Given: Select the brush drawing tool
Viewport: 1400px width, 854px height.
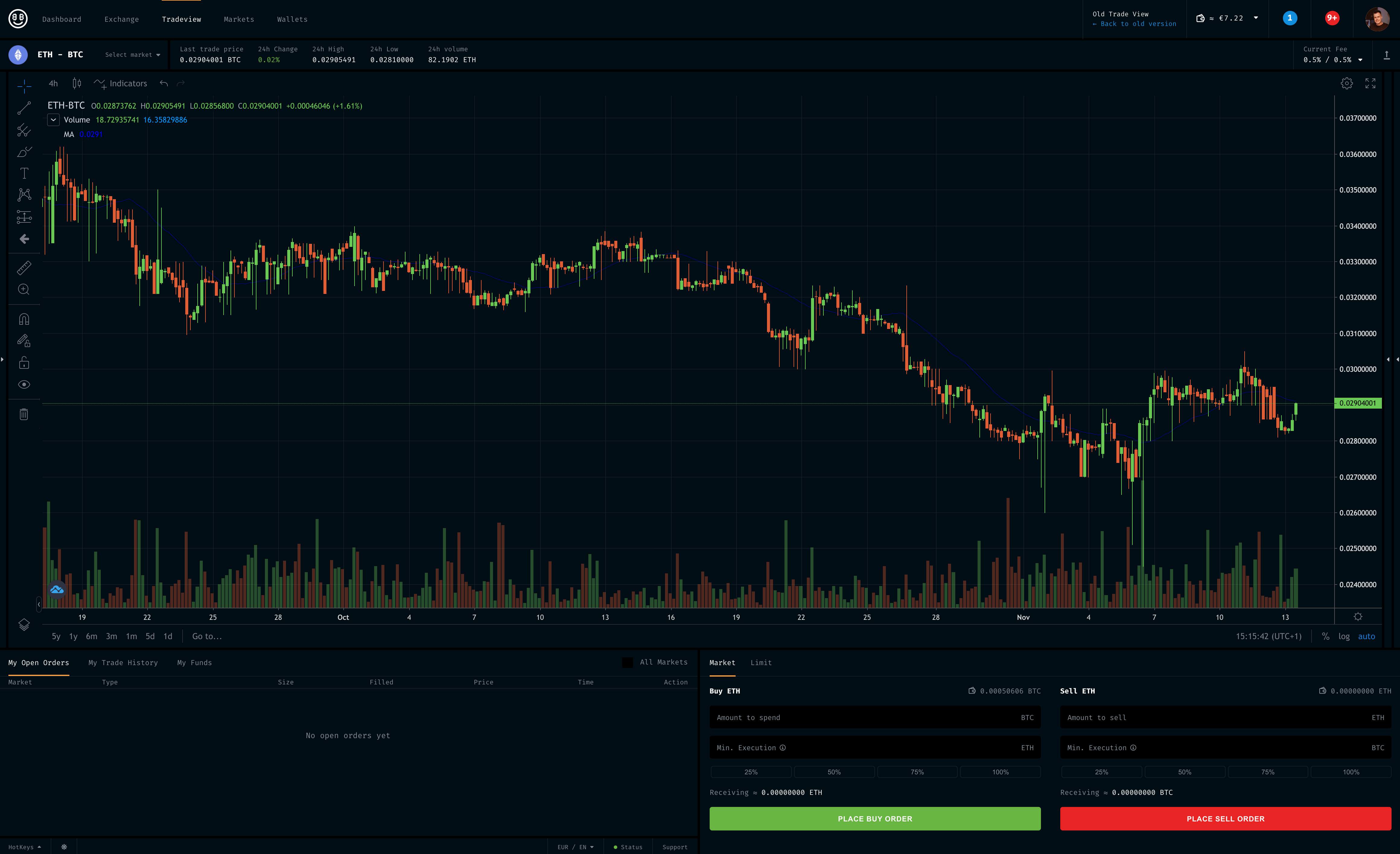Looking at the screenshot, I should [x=24, y=152].
